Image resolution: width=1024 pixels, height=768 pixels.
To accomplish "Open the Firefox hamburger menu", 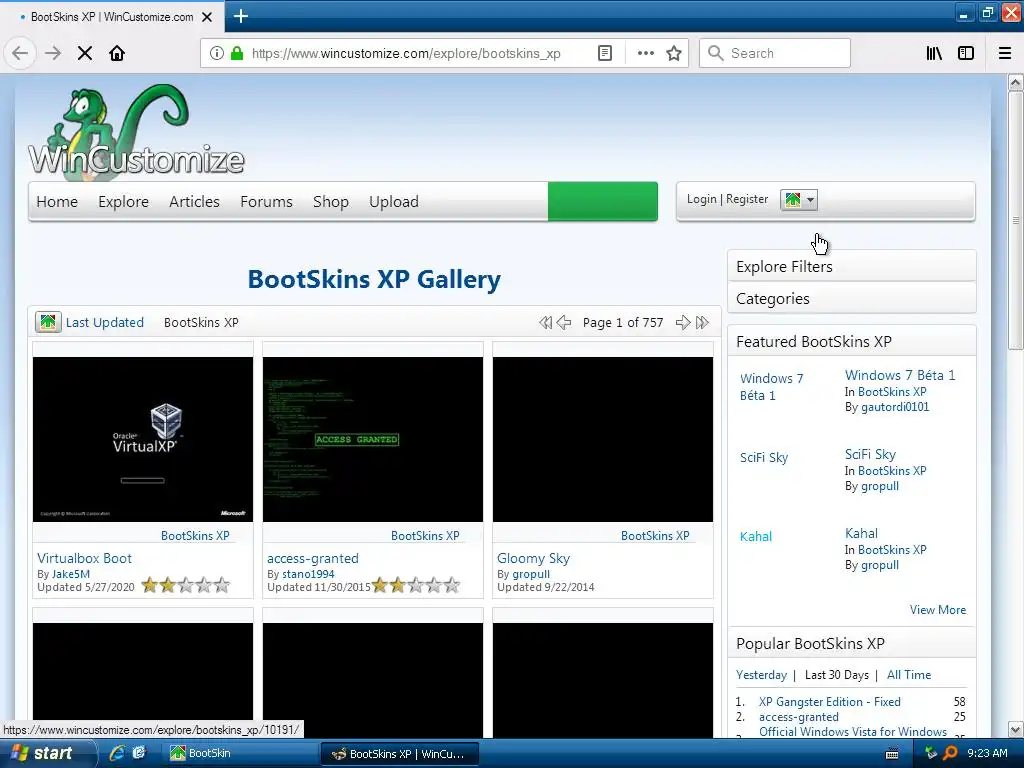I will 1005,53.
